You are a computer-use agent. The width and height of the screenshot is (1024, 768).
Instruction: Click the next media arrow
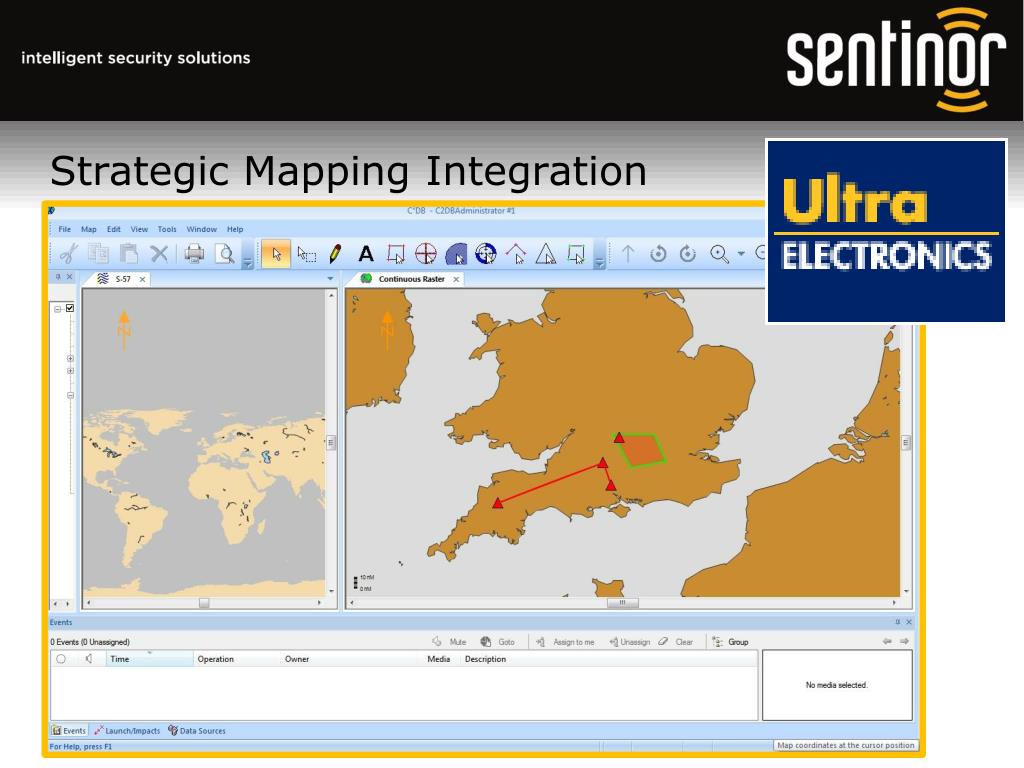coord(904,641)
